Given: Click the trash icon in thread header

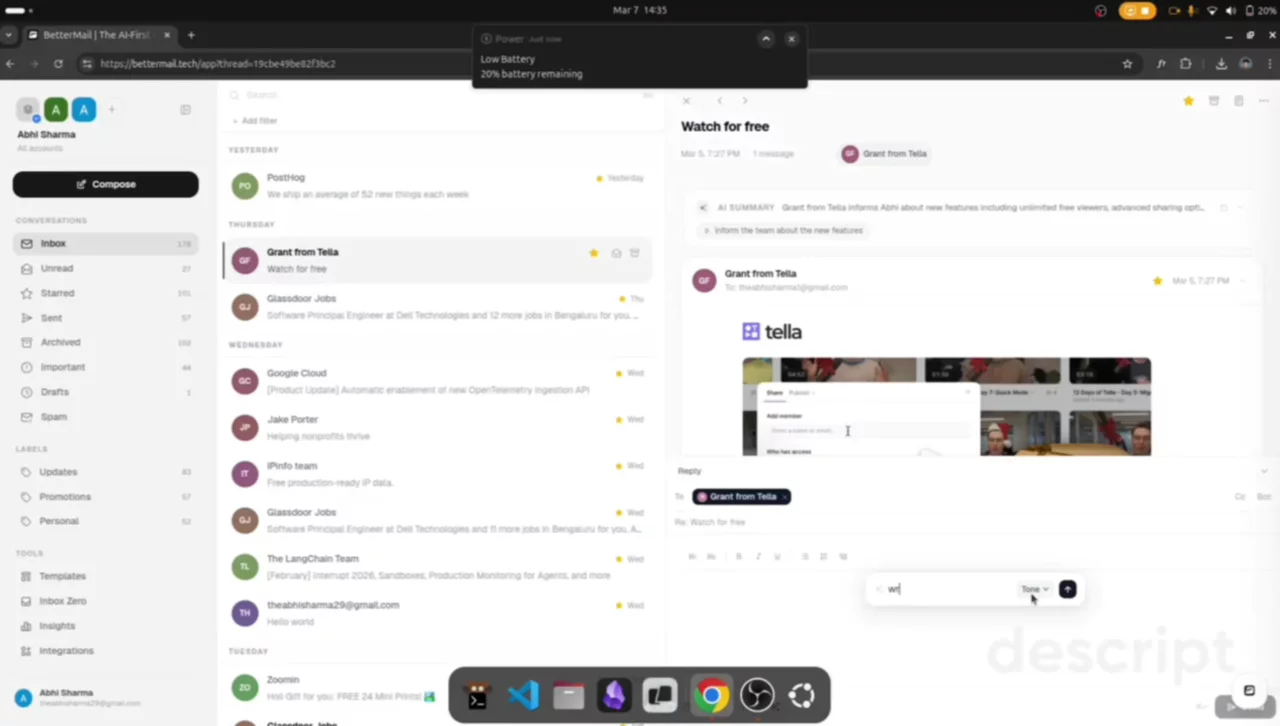Looking at the screenshot, I should click(1238, 101).
